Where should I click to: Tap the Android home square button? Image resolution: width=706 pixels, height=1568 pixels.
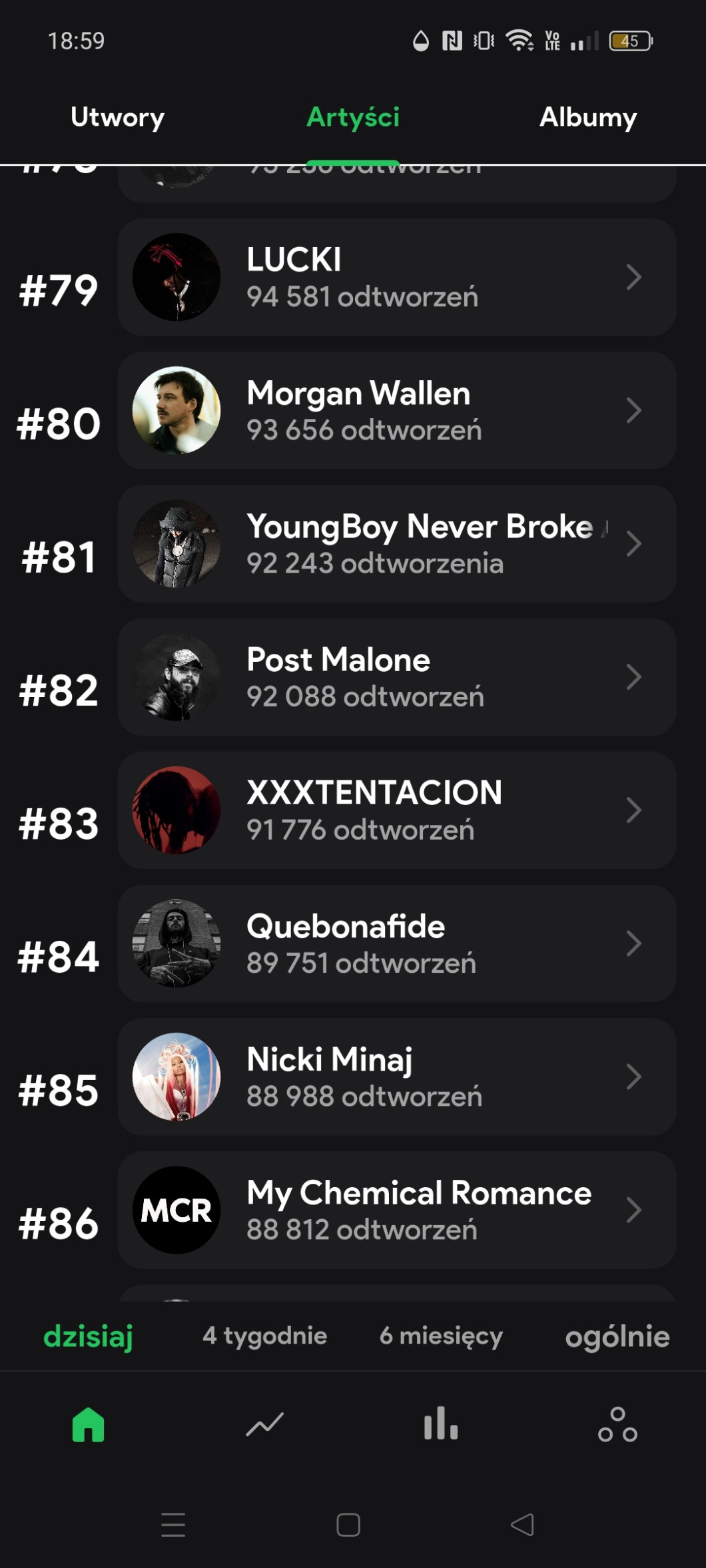pos(348,1525)
